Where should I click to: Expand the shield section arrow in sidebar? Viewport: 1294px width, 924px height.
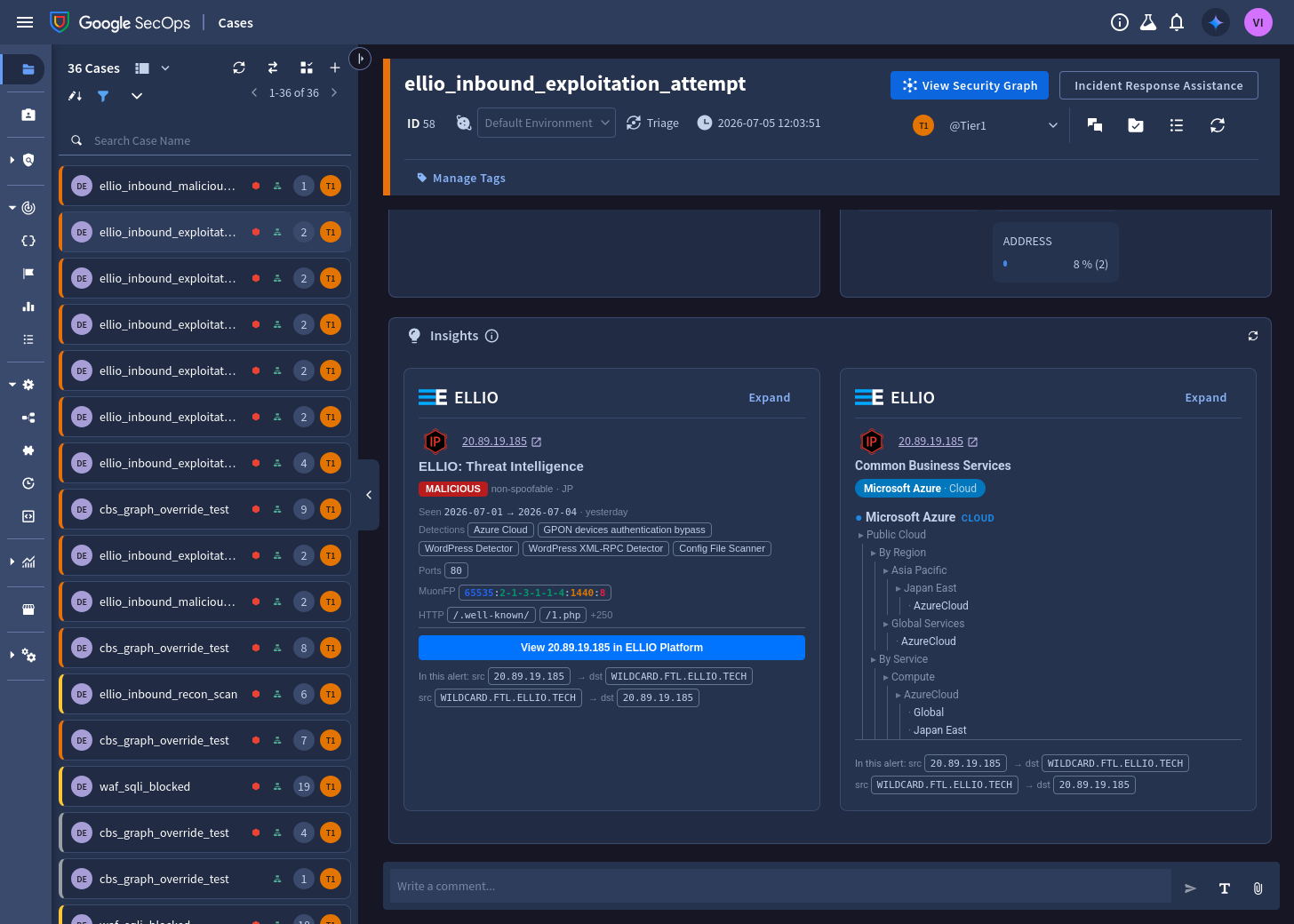[12, 160]
